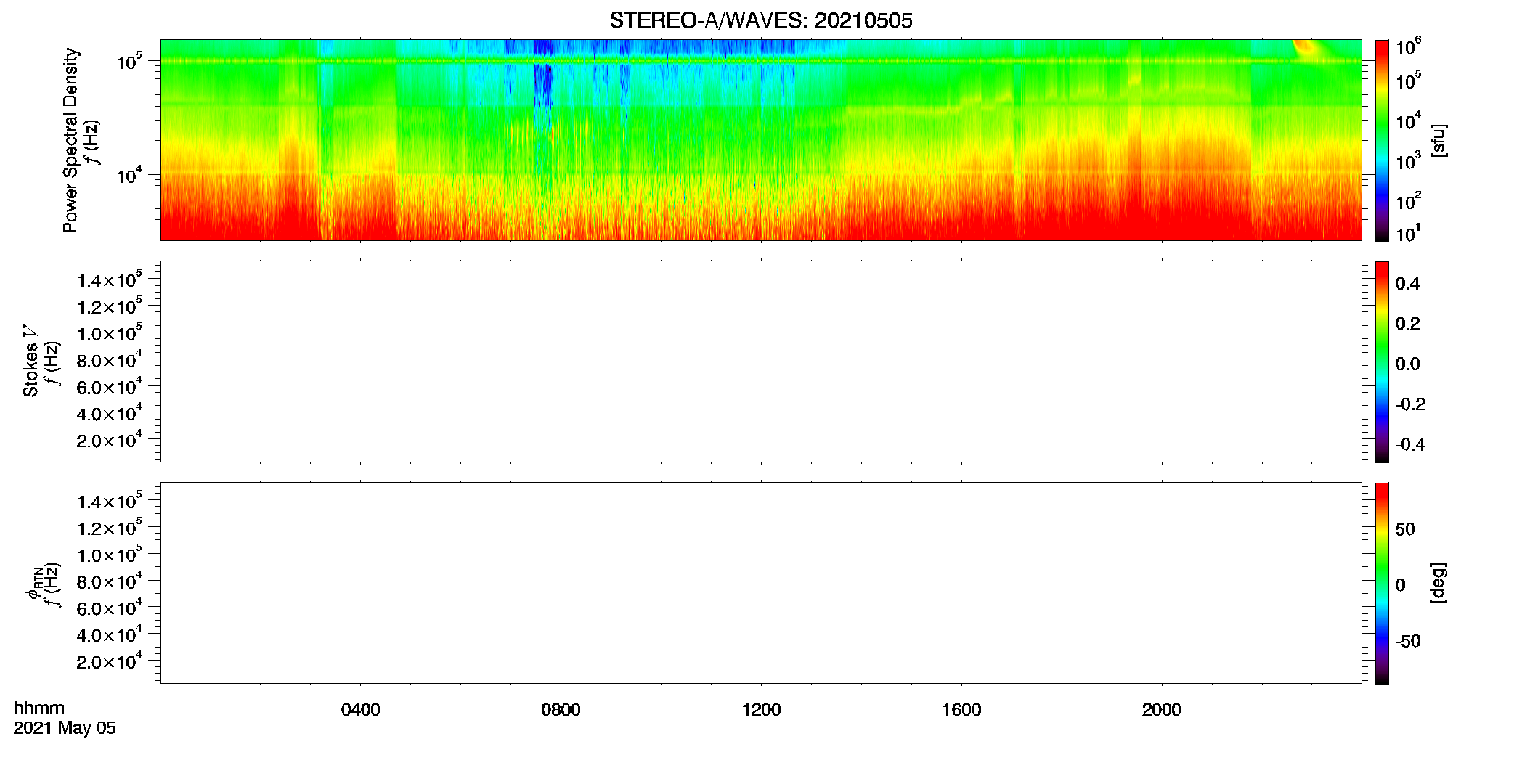Click the 0.4 value on Stokes color bar
Image resolution: width=1522 pixels, height=784 pixels.
click(1407, 284)
